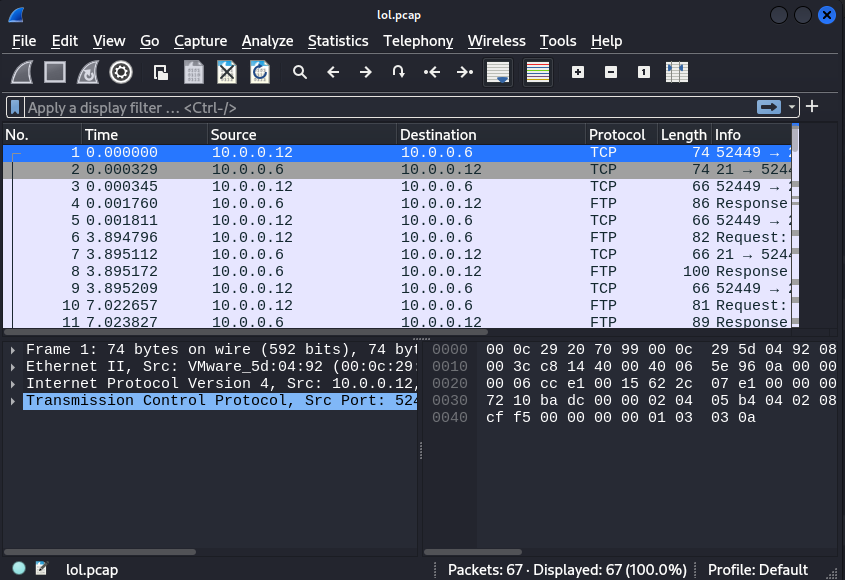Open capture options gear icon
Image resolution: width=845 pixels, height=580 pixels.
click(x=121, y=72)
